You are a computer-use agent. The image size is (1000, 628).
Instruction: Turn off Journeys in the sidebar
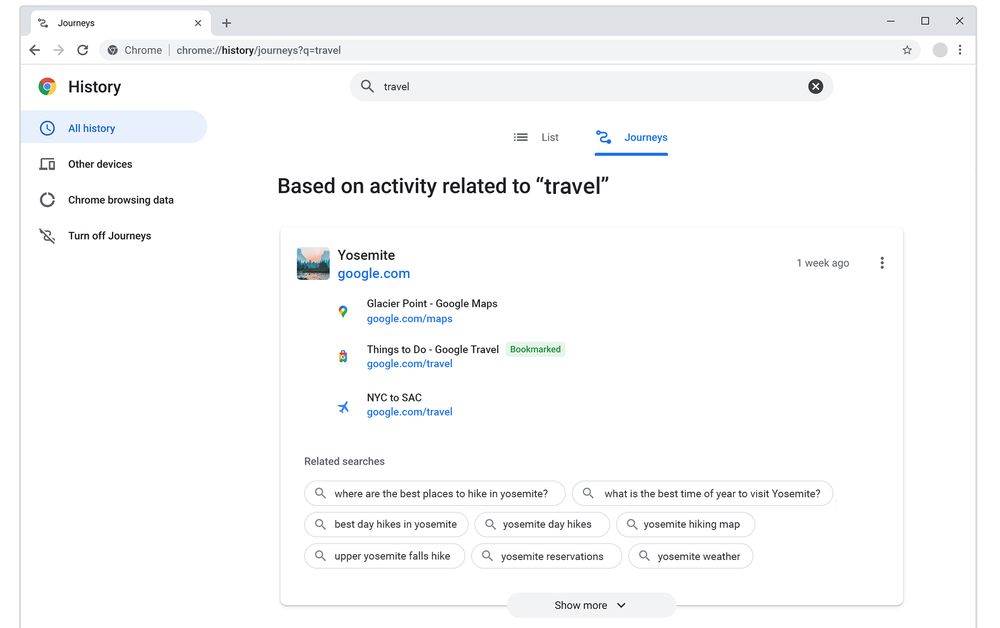point(109,236)
